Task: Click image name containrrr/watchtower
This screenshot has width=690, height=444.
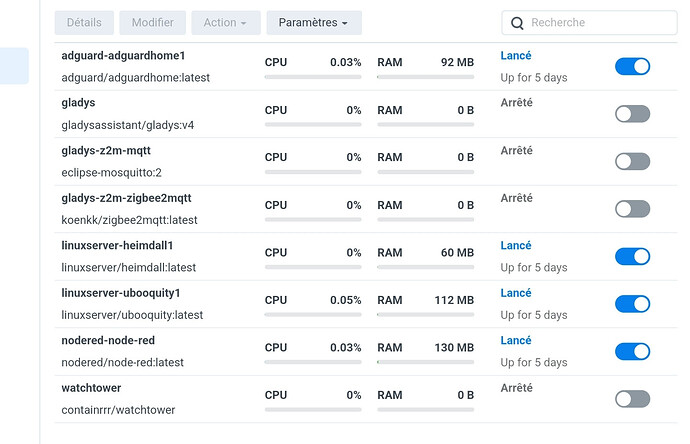Action: click(118, 410)
